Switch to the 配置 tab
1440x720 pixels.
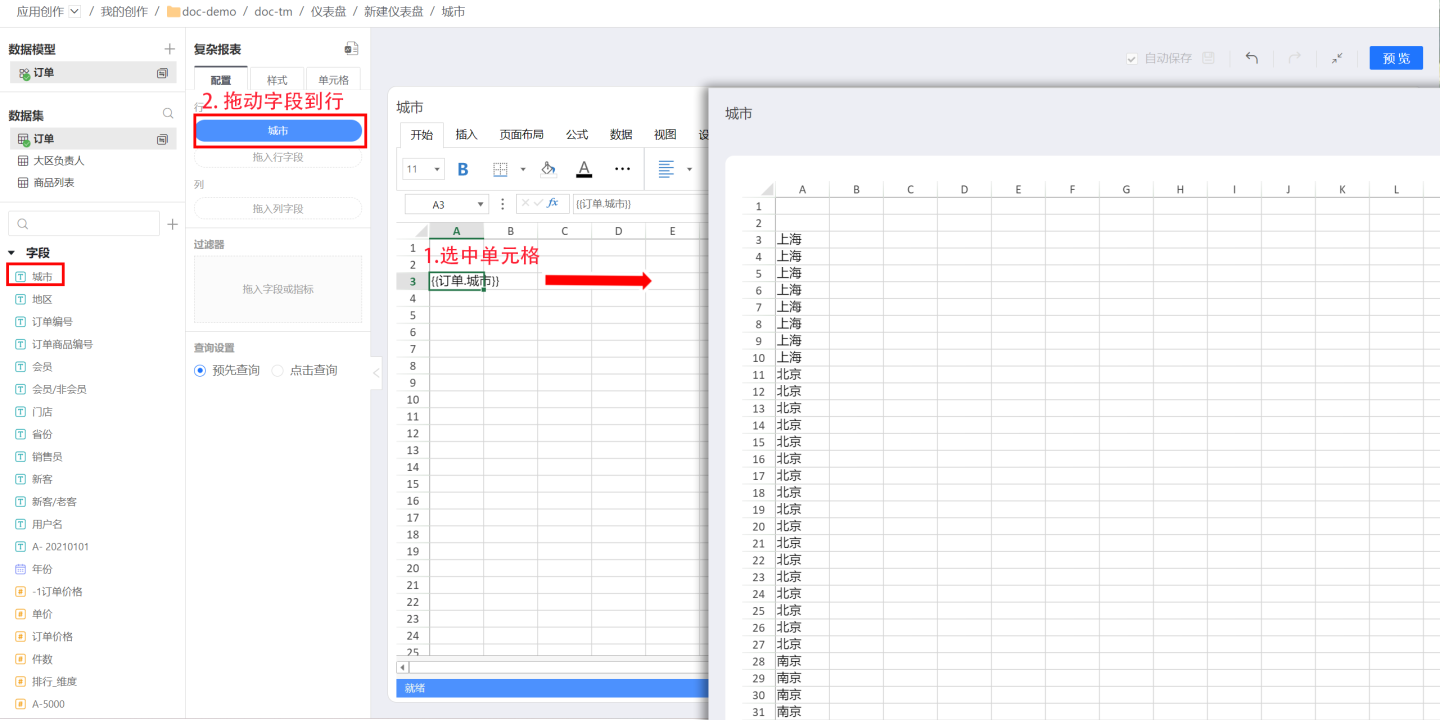[x=221, y=80]
